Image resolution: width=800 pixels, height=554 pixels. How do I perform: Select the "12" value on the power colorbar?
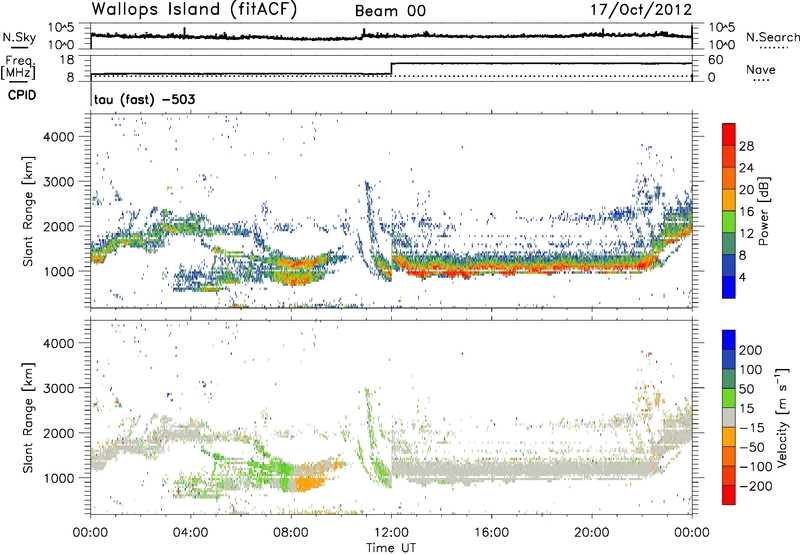[x=746, y=234]
